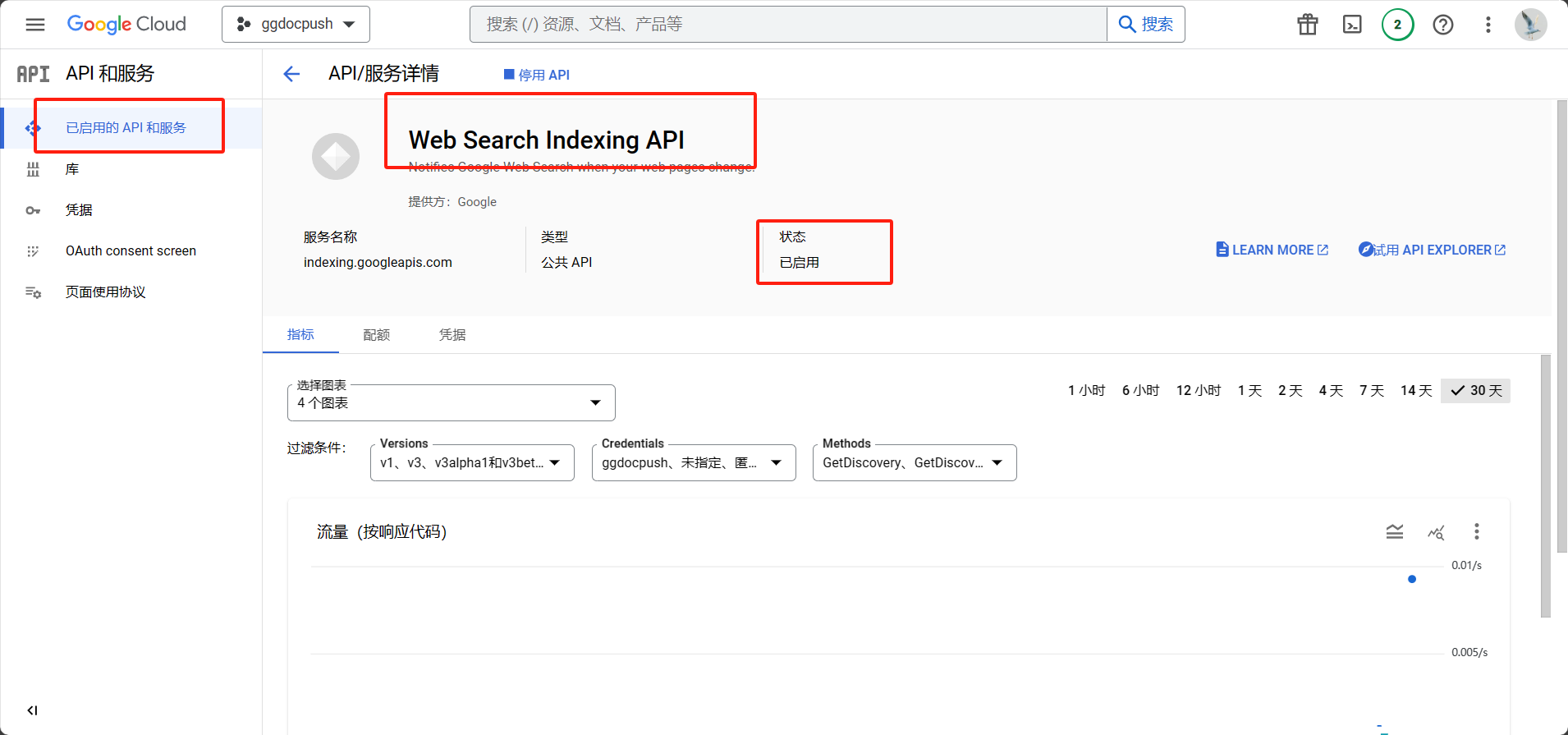This screenshot has width=1568, height=735.
Task: Expand the Methods filter dropdown
Action: click(915, 462)
